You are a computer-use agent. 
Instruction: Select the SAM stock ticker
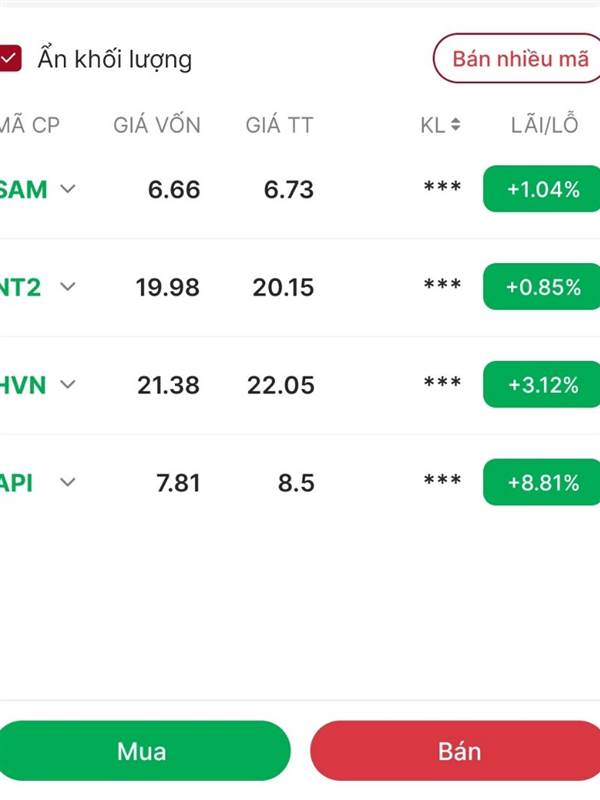pyautogui.click(x=23, y=189)
